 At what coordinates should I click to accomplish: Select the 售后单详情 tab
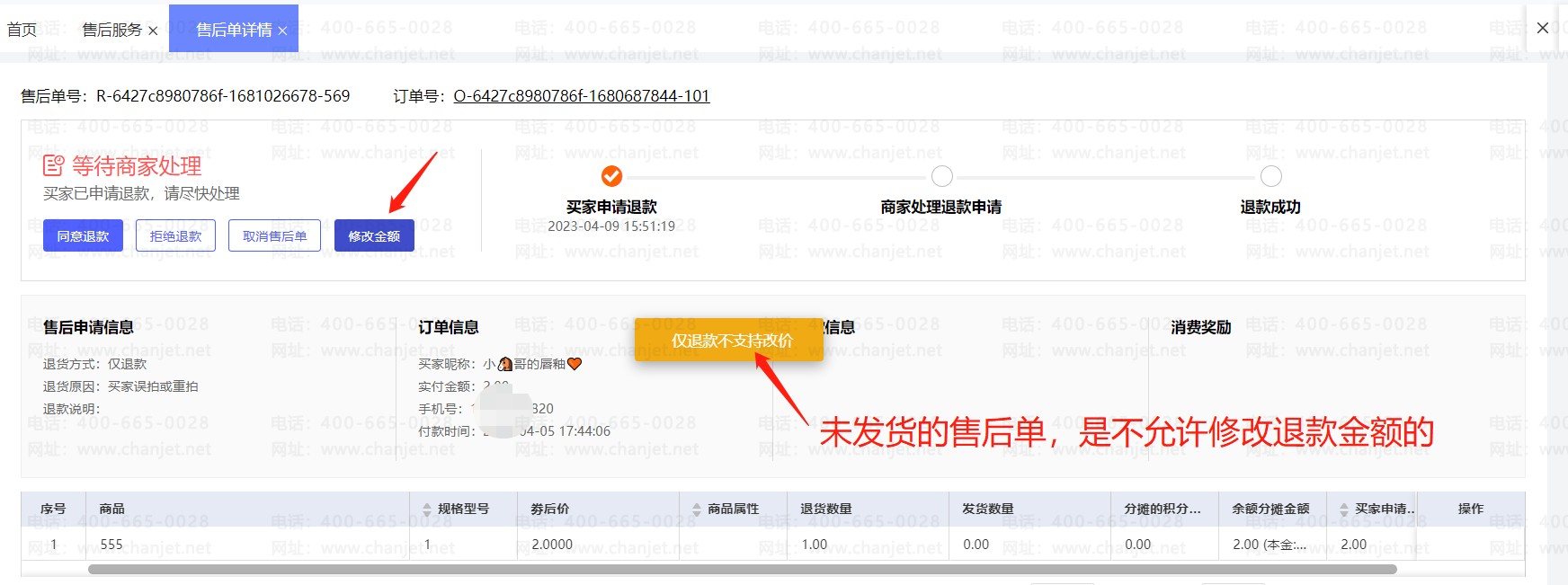[x=234, y=30]
